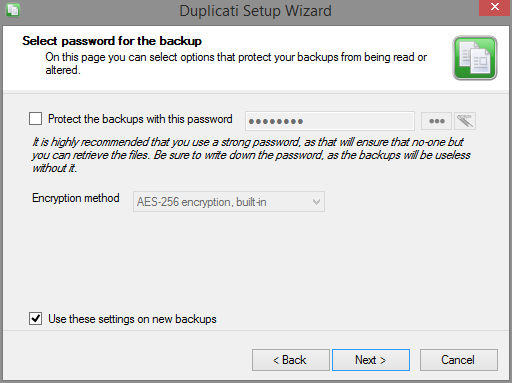
Task: Show password using the three dots button
Action: pyautogui.click(x=436, y=121)
